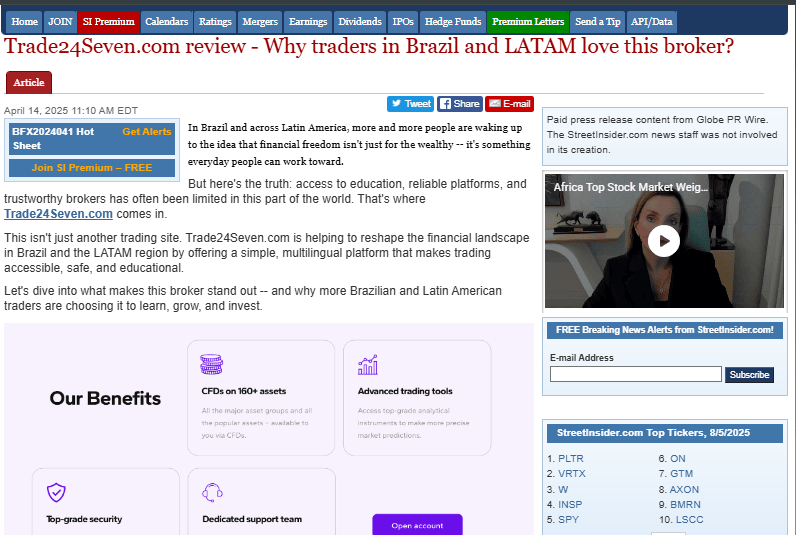Open the INSP ticker link
Viewport: 796px width, 535px height.
(570, 505)
